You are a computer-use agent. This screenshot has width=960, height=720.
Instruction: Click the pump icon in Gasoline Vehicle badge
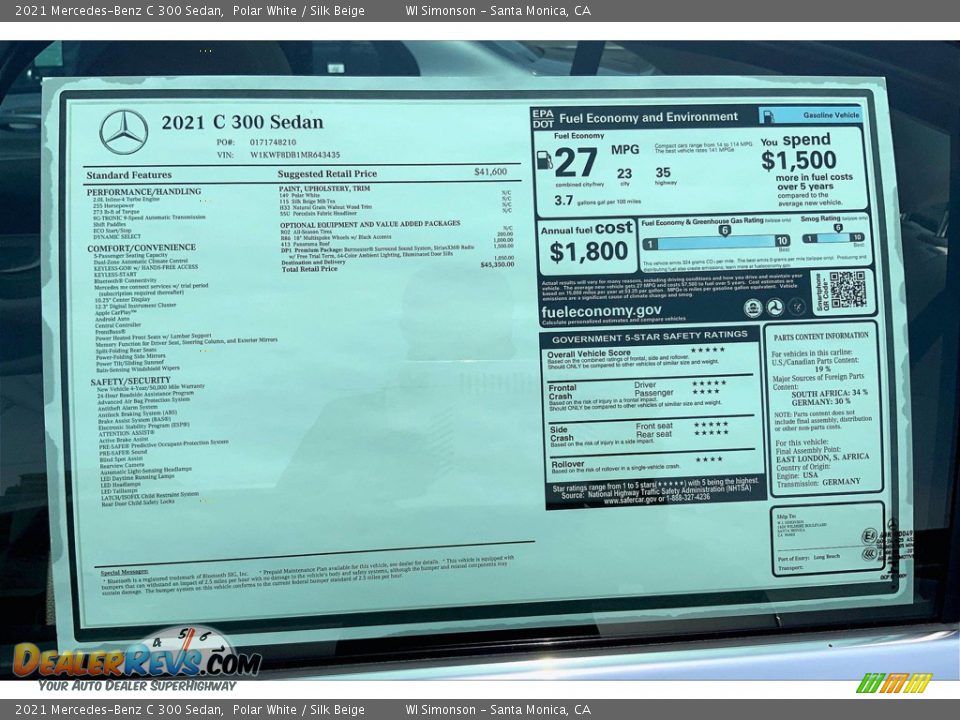click(x=768, y=116)
